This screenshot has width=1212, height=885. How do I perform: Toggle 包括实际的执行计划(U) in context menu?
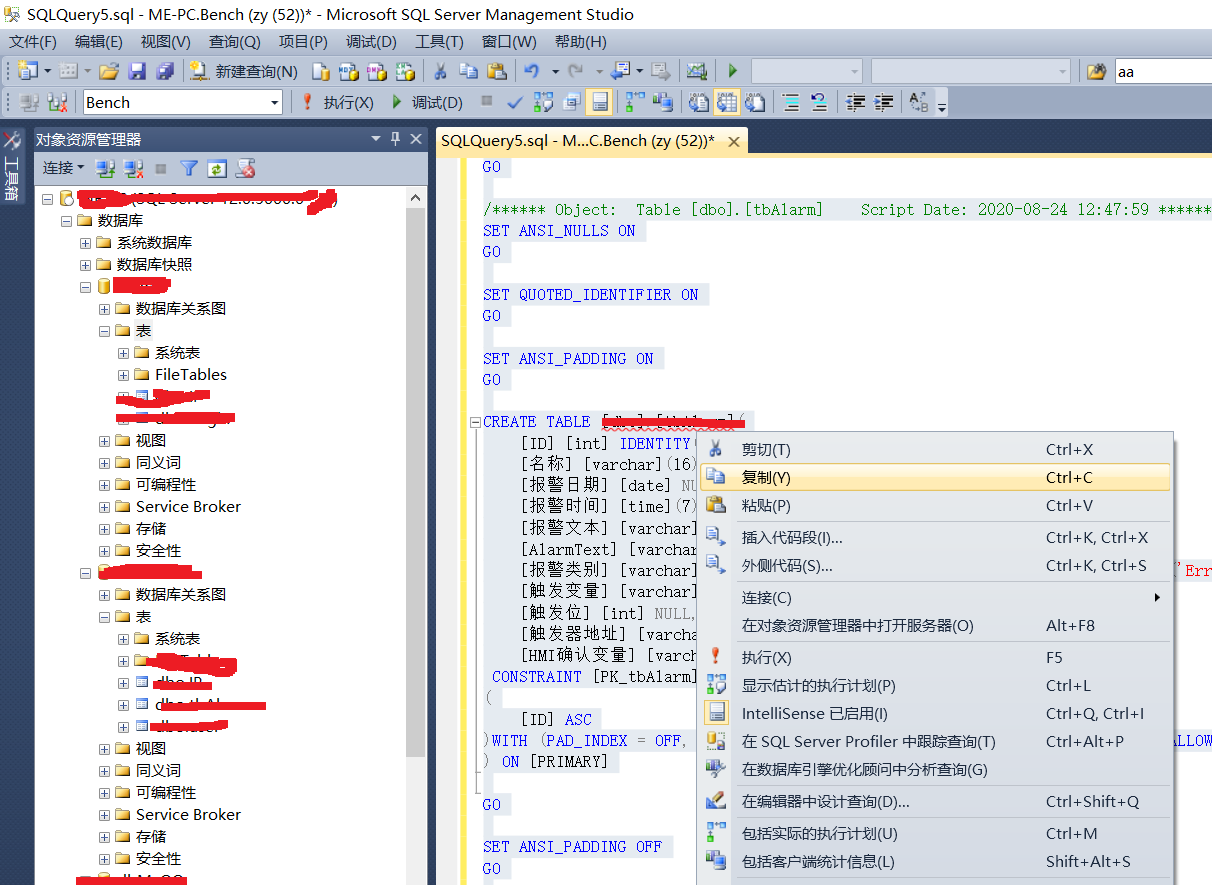click(x=935, y=834)
